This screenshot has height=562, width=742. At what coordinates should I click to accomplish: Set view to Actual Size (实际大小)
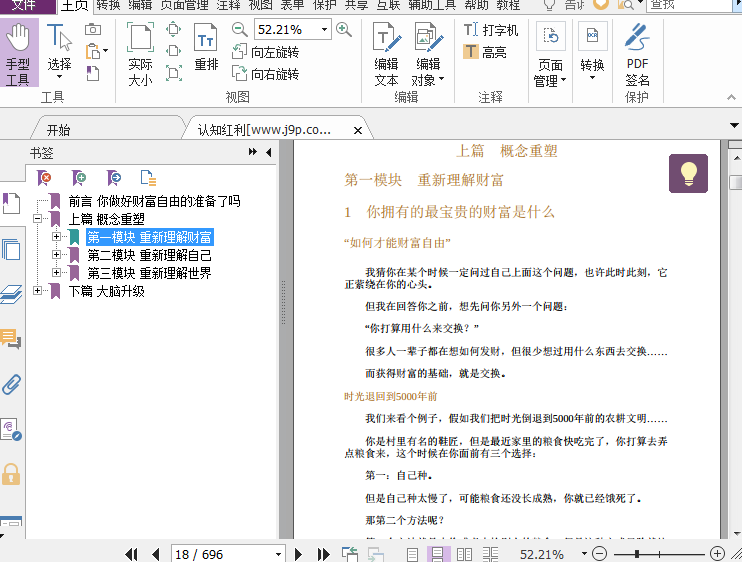tap(140, 54)
